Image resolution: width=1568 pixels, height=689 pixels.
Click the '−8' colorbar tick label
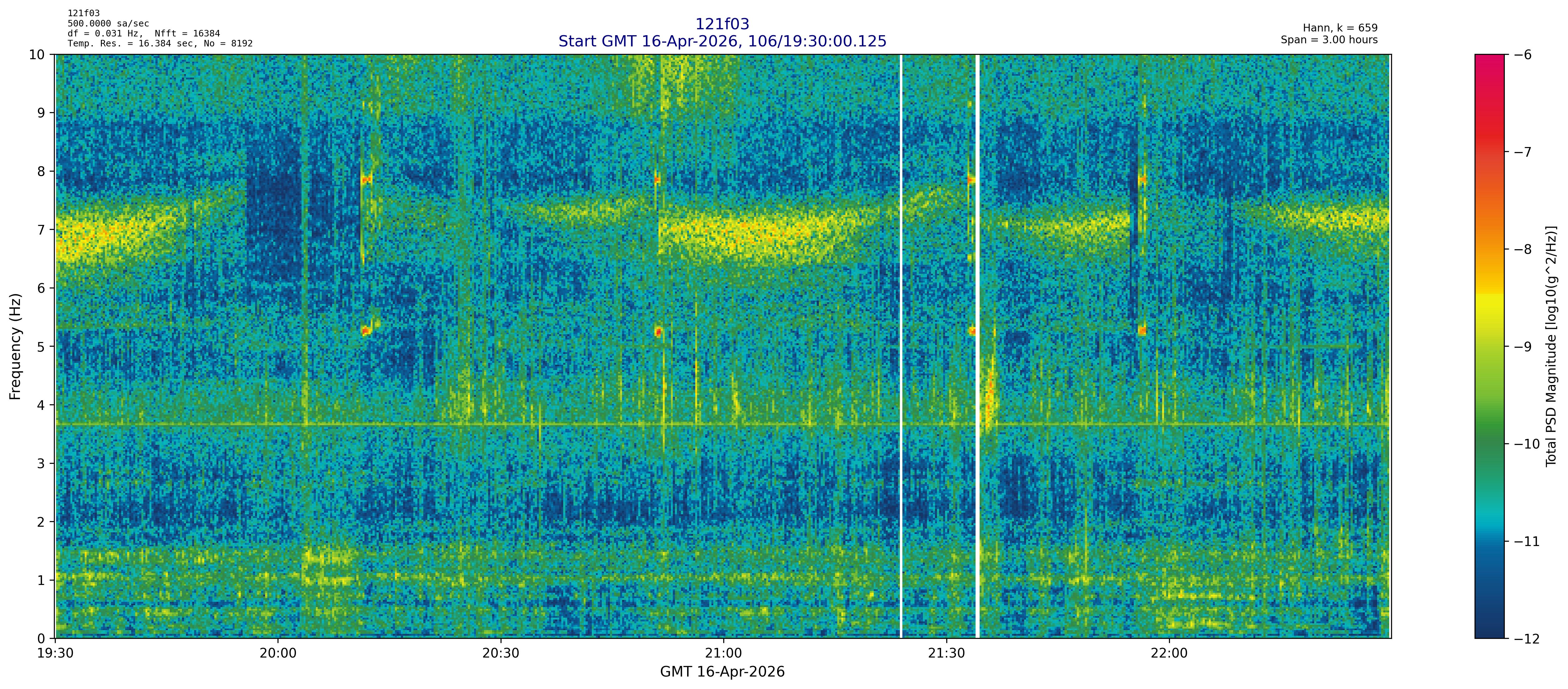pyautogui.click(x=1523, y=249)
